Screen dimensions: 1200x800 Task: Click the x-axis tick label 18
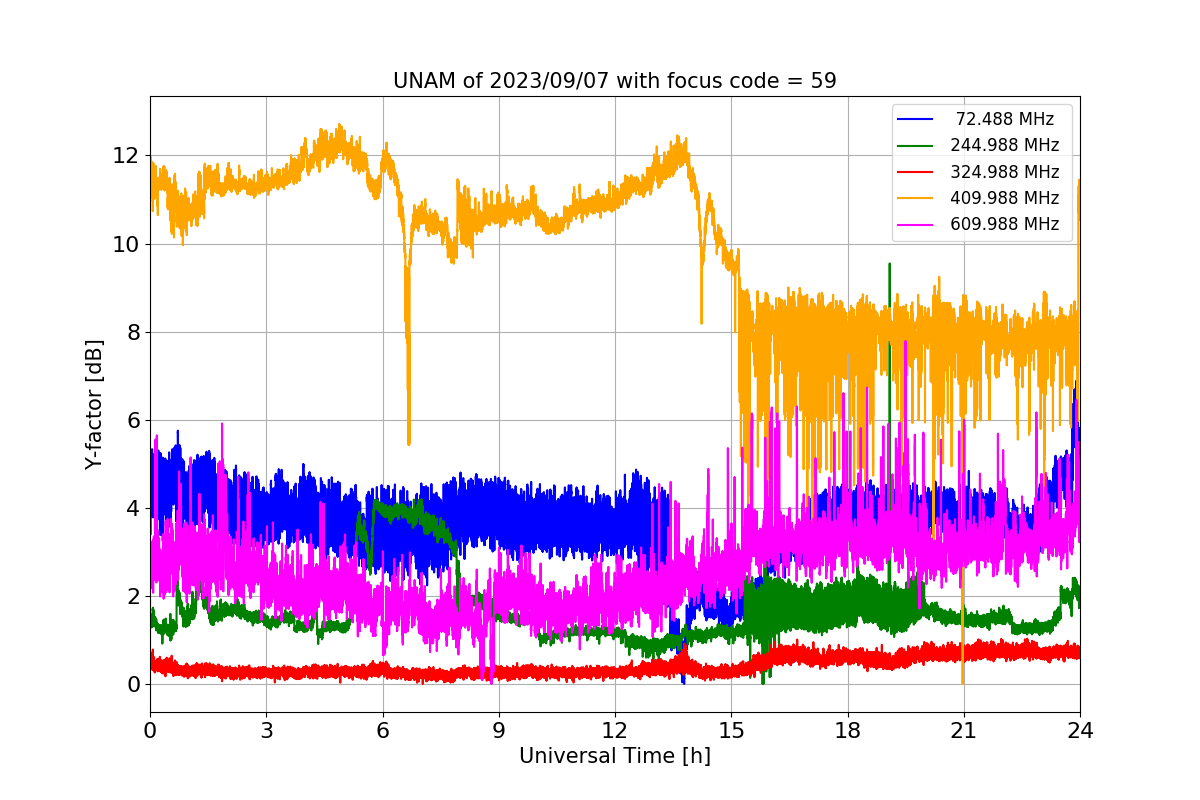[x=847, y=731]
